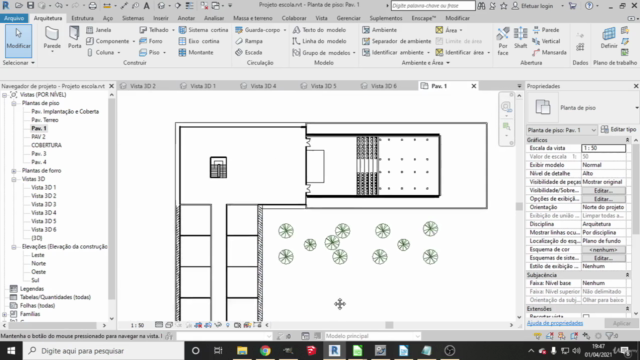Select the Ambiente room tool
This screenshot has height=360, width=640.
(x=379, y=30)
